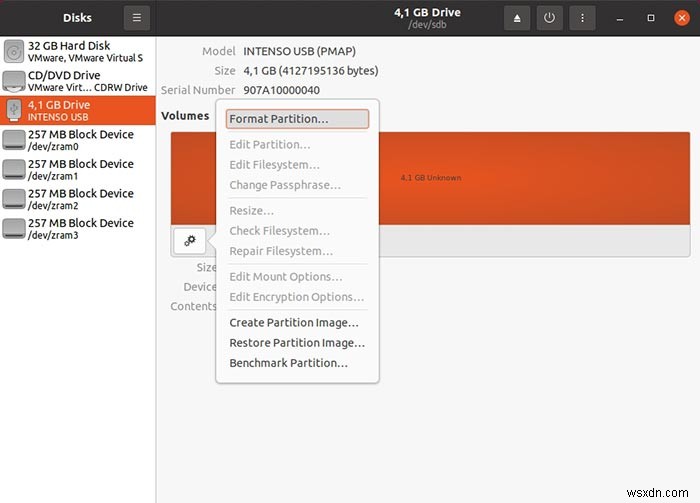
Task: Click the hard disk icon for 32 GB Hard Disk
Action: pos(14,51)
